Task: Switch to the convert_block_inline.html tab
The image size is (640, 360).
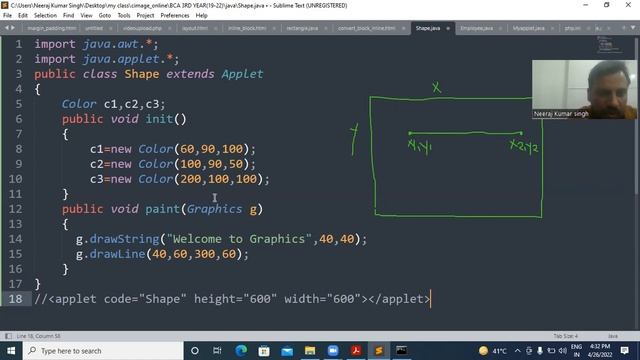Action: click(x=367, y=28)
